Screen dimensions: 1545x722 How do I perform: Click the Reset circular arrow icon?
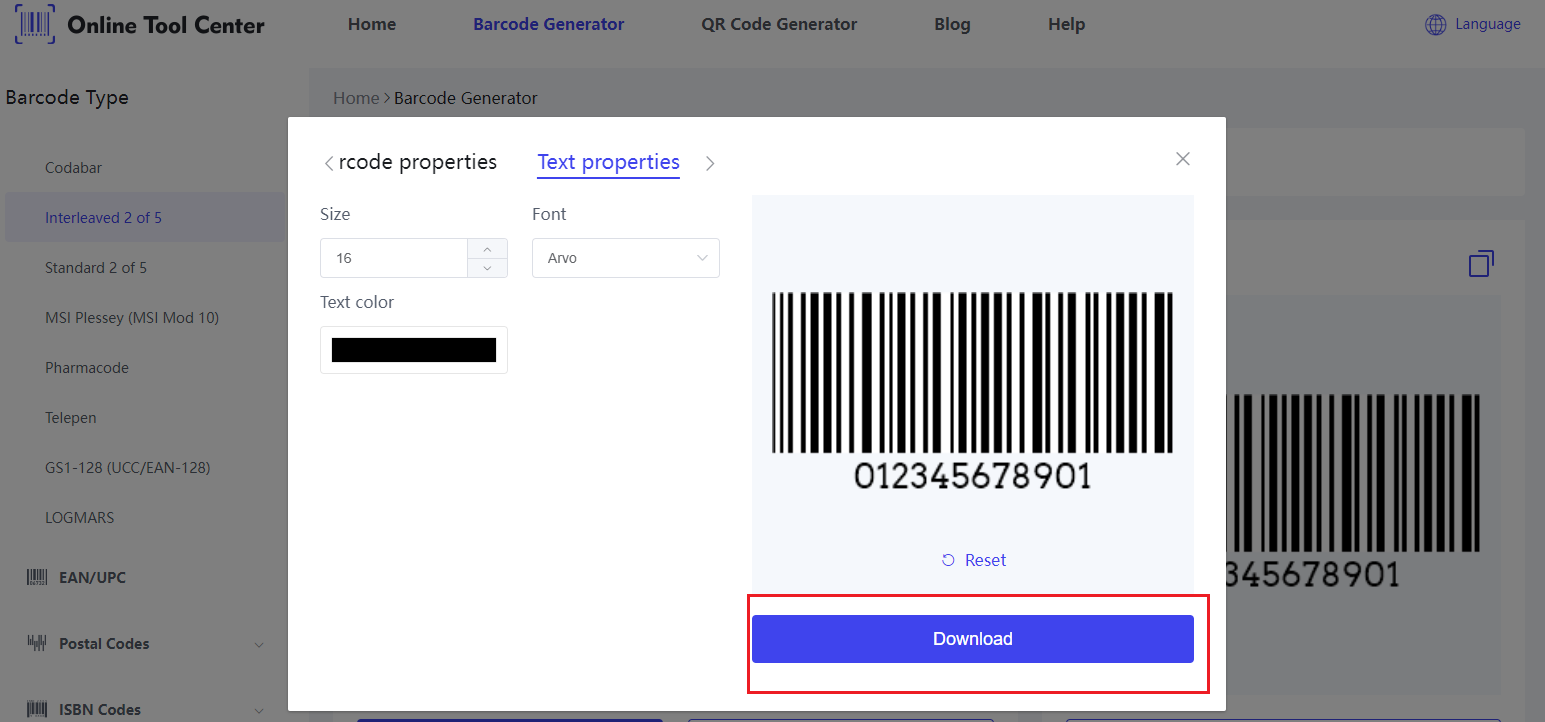coord(948,560)
